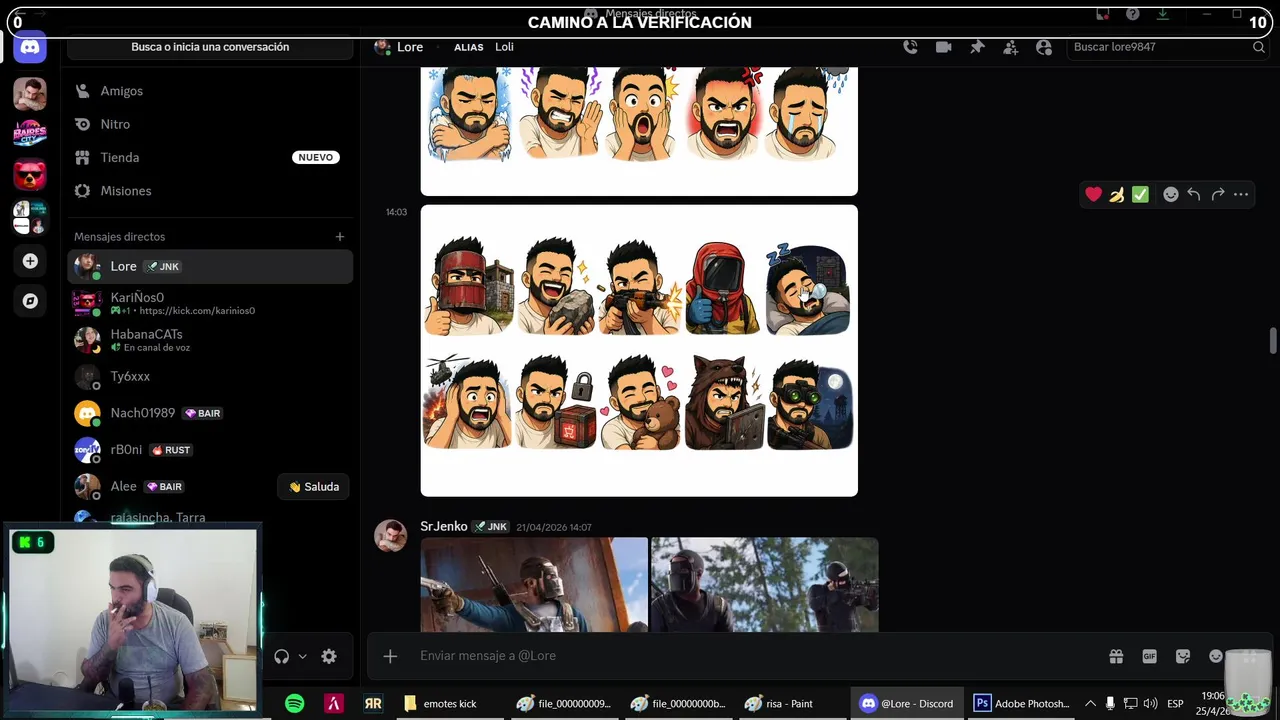Open the Baires City server icon

pos(30,134)
